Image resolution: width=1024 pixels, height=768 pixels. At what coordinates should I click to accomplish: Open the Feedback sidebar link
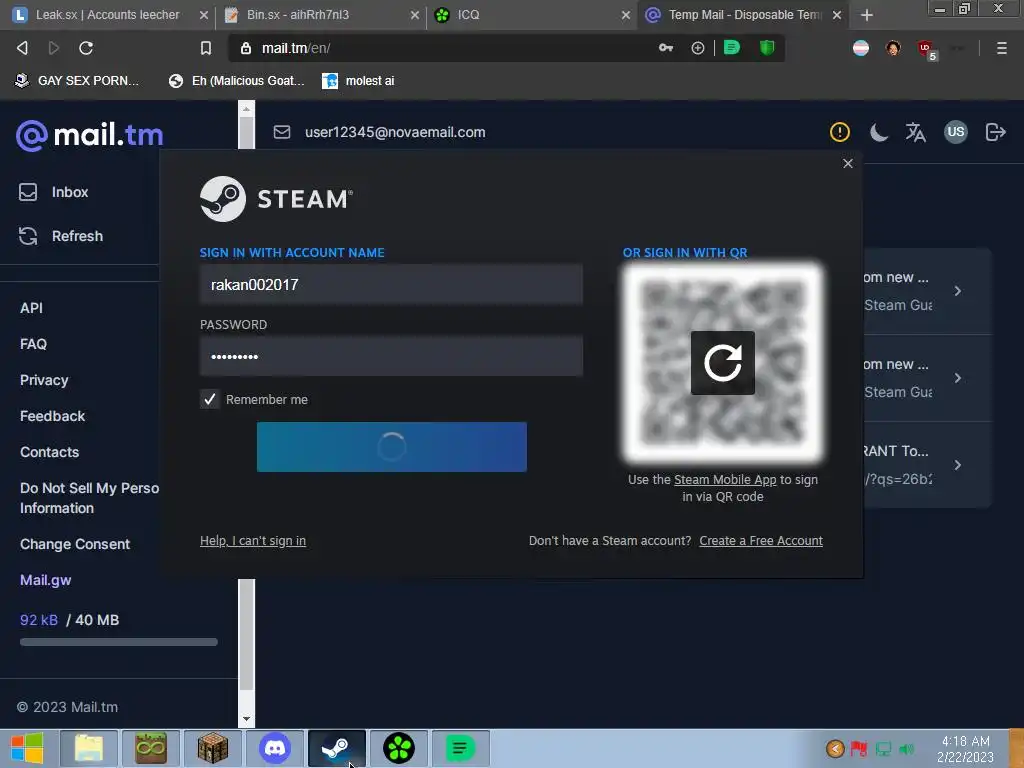pos(52,416)
